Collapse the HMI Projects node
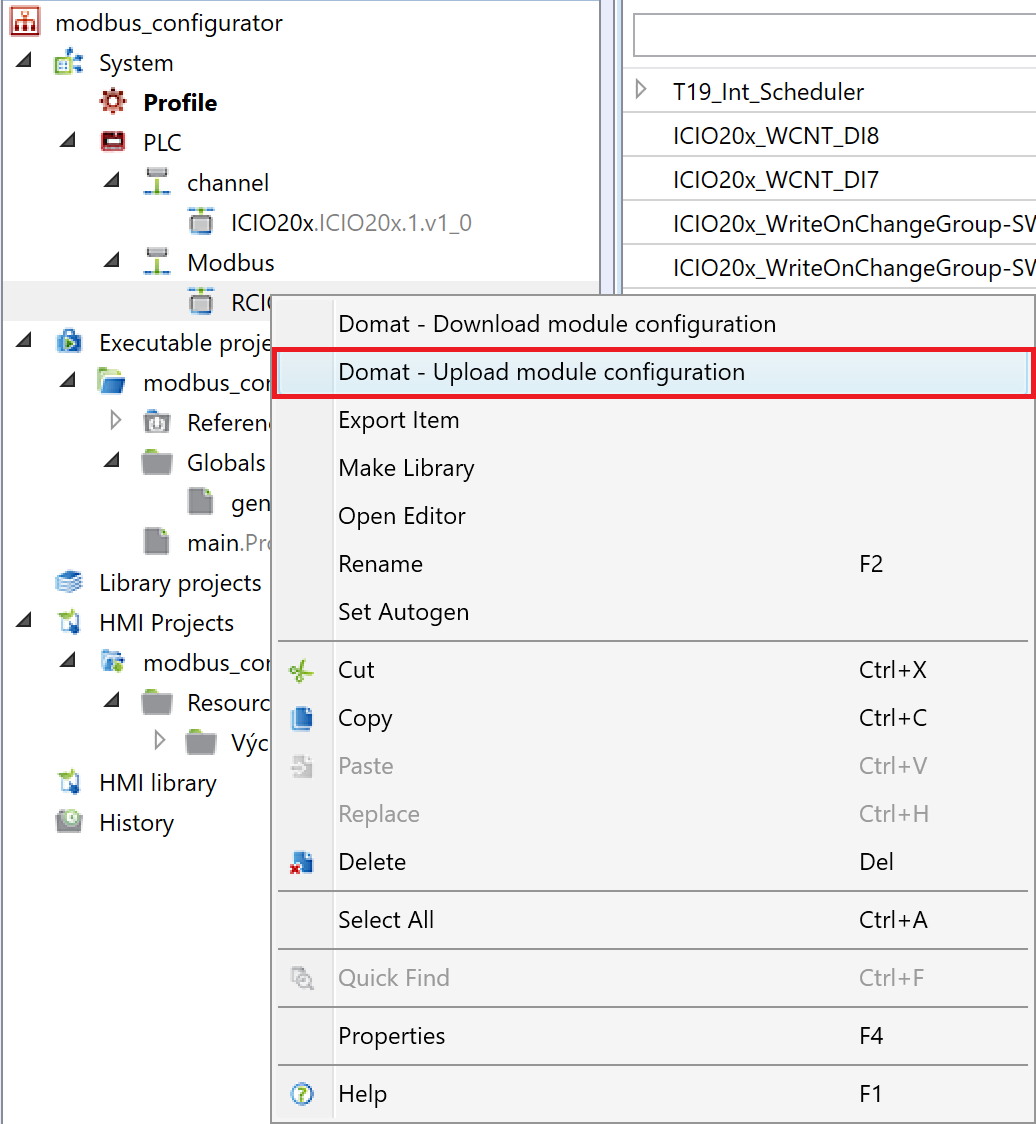Screen dimensions: 1036x1124 24,620
